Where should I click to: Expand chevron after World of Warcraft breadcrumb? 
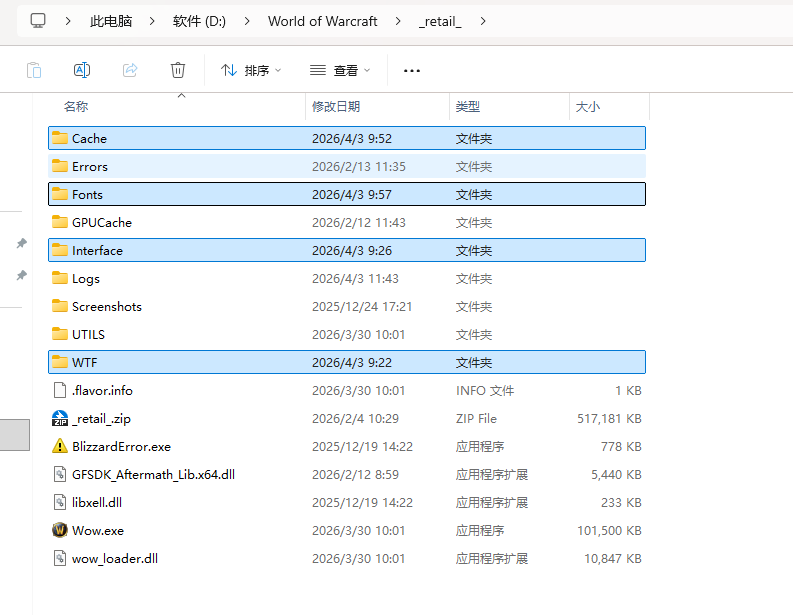pos(398,20)
